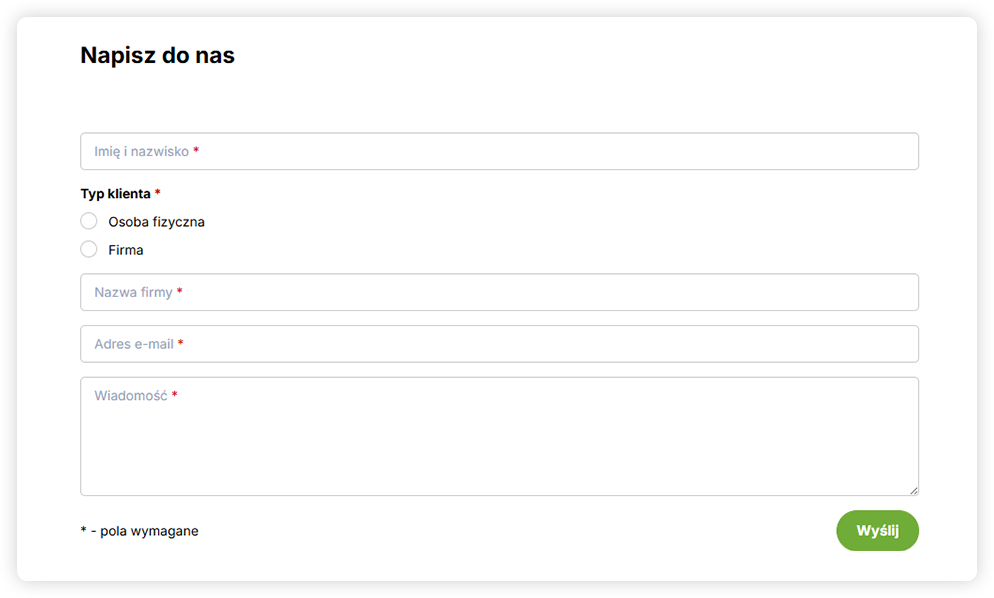Click the Firma option label text

(x=126, y=250)
